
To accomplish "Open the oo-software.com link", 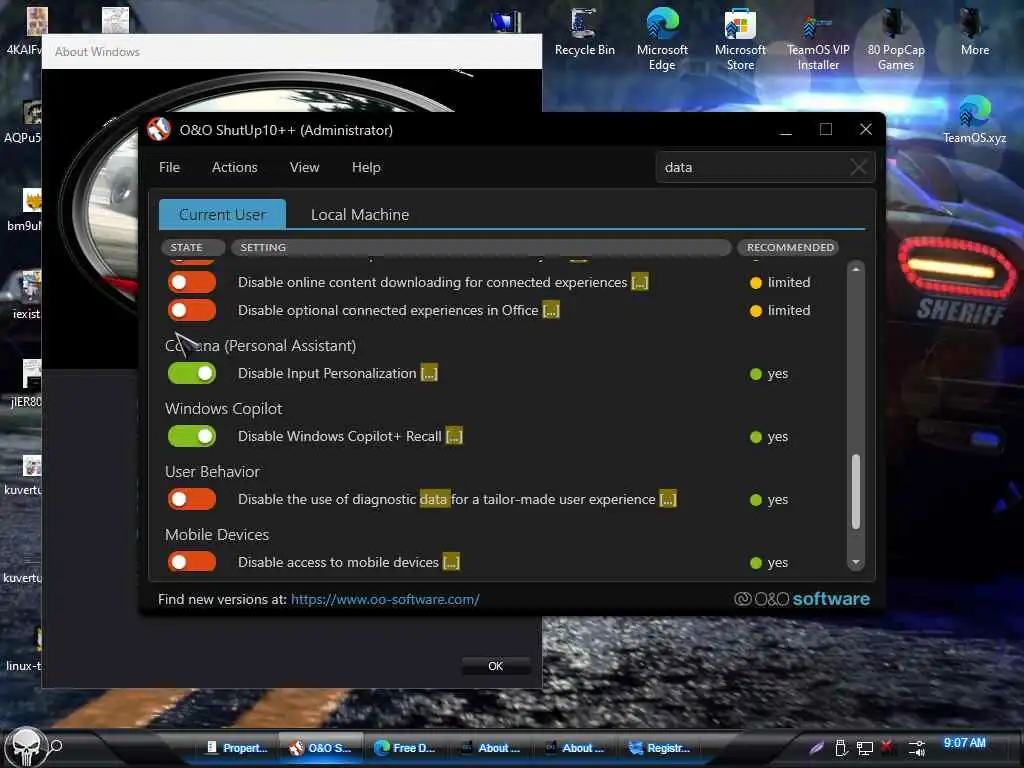I will pyautogui.click(x=385, y=599).
